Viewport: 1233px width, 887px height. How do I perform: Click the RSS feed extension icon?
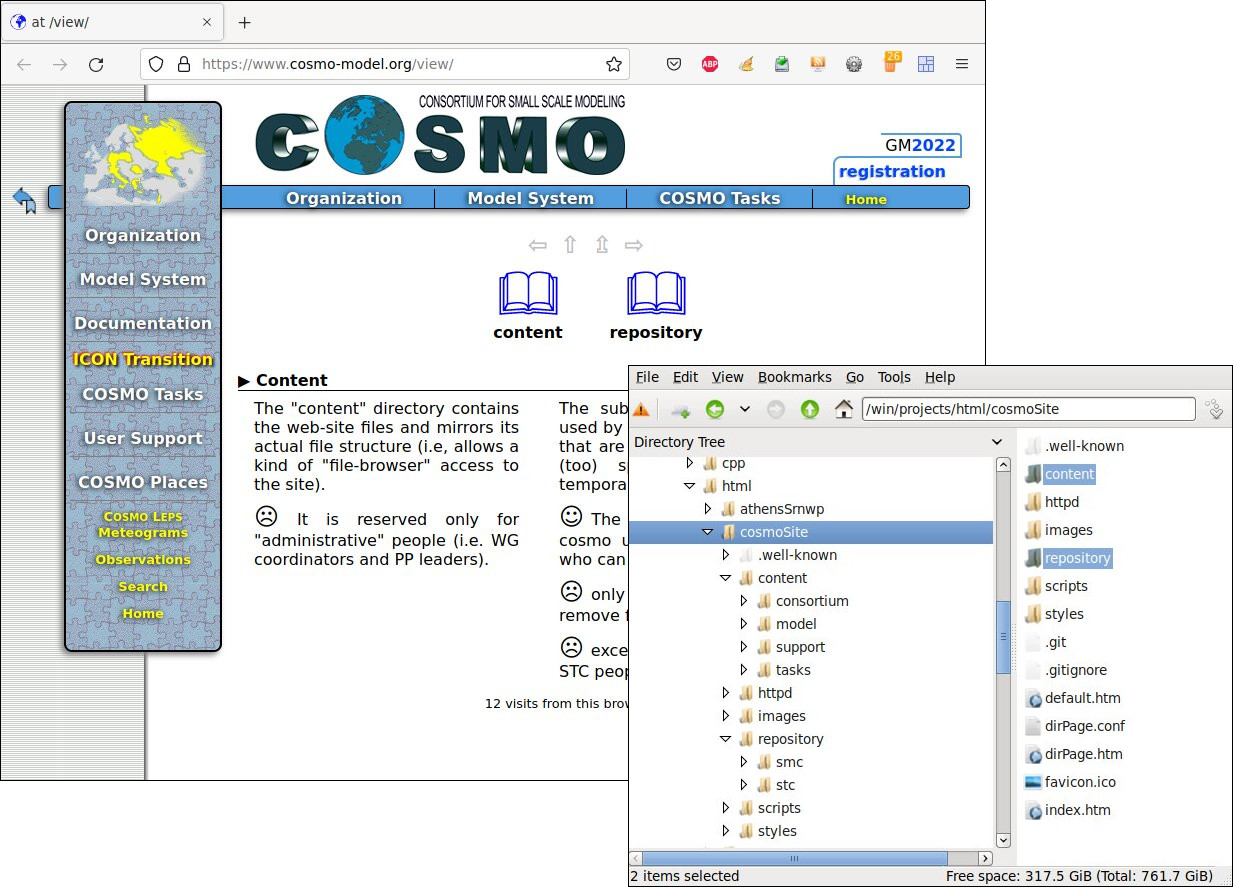[816, 64]
